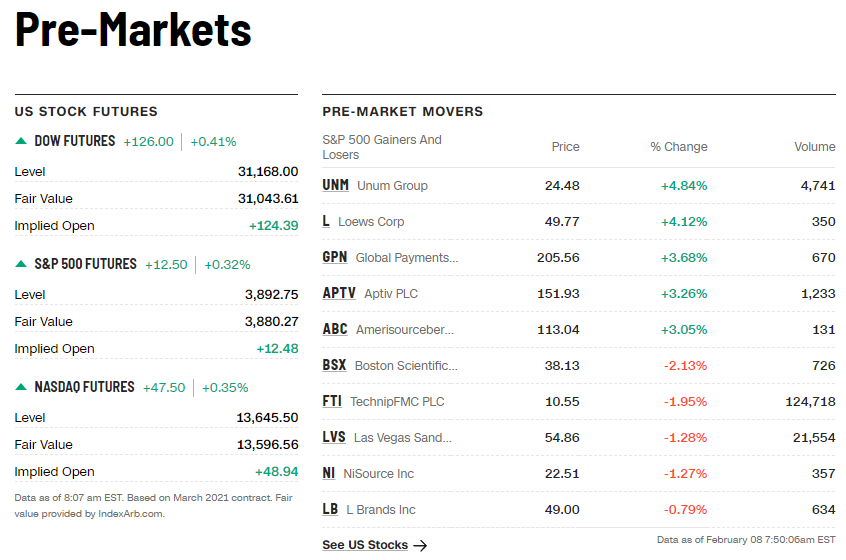The height and width of the screenshot is (560, 846).
Task: Open the LB L Brands ticker
Action: (x=330, y=510)
